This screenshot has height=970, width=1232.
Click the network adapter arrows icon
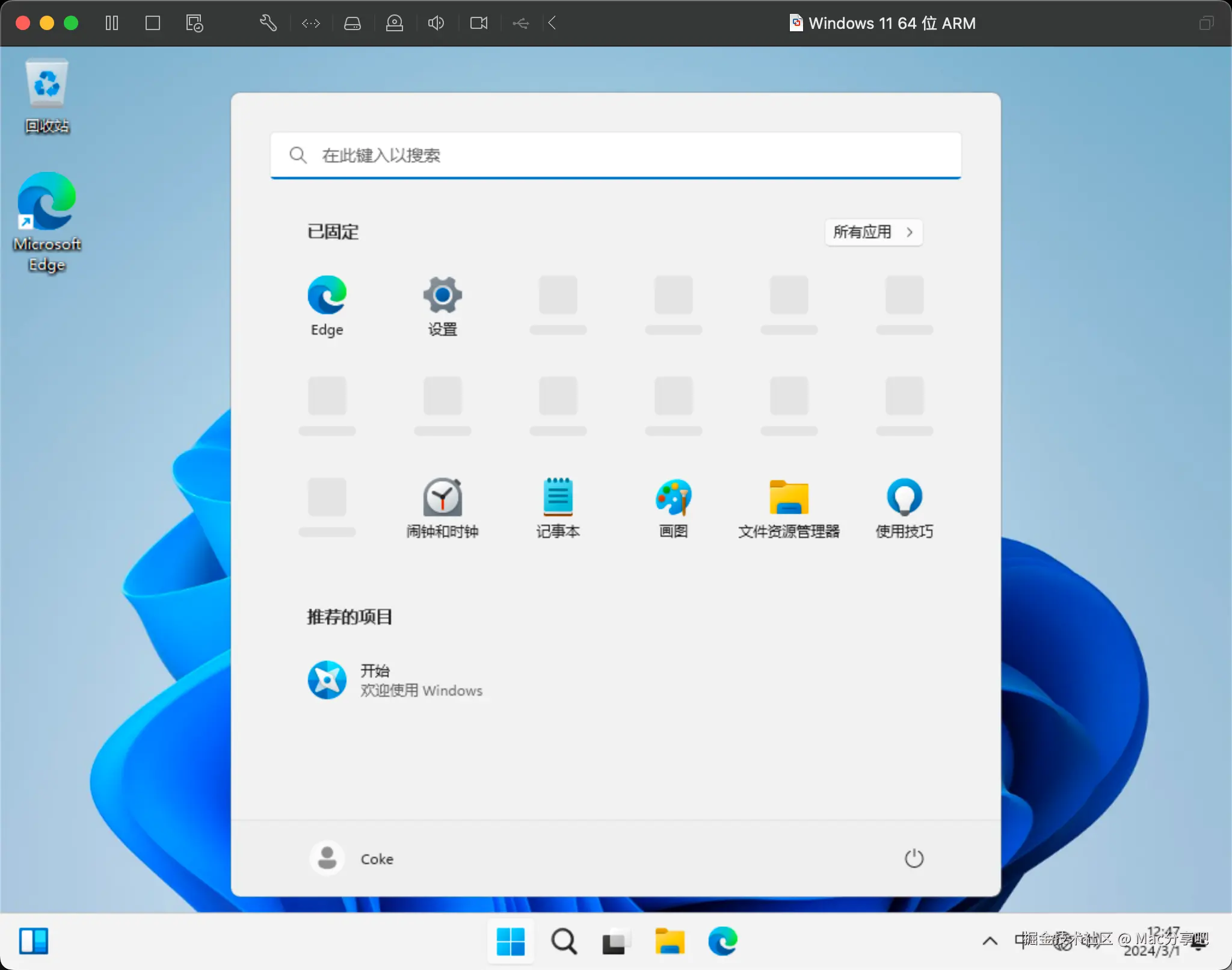pyautogui.click(x=311, y=23)
